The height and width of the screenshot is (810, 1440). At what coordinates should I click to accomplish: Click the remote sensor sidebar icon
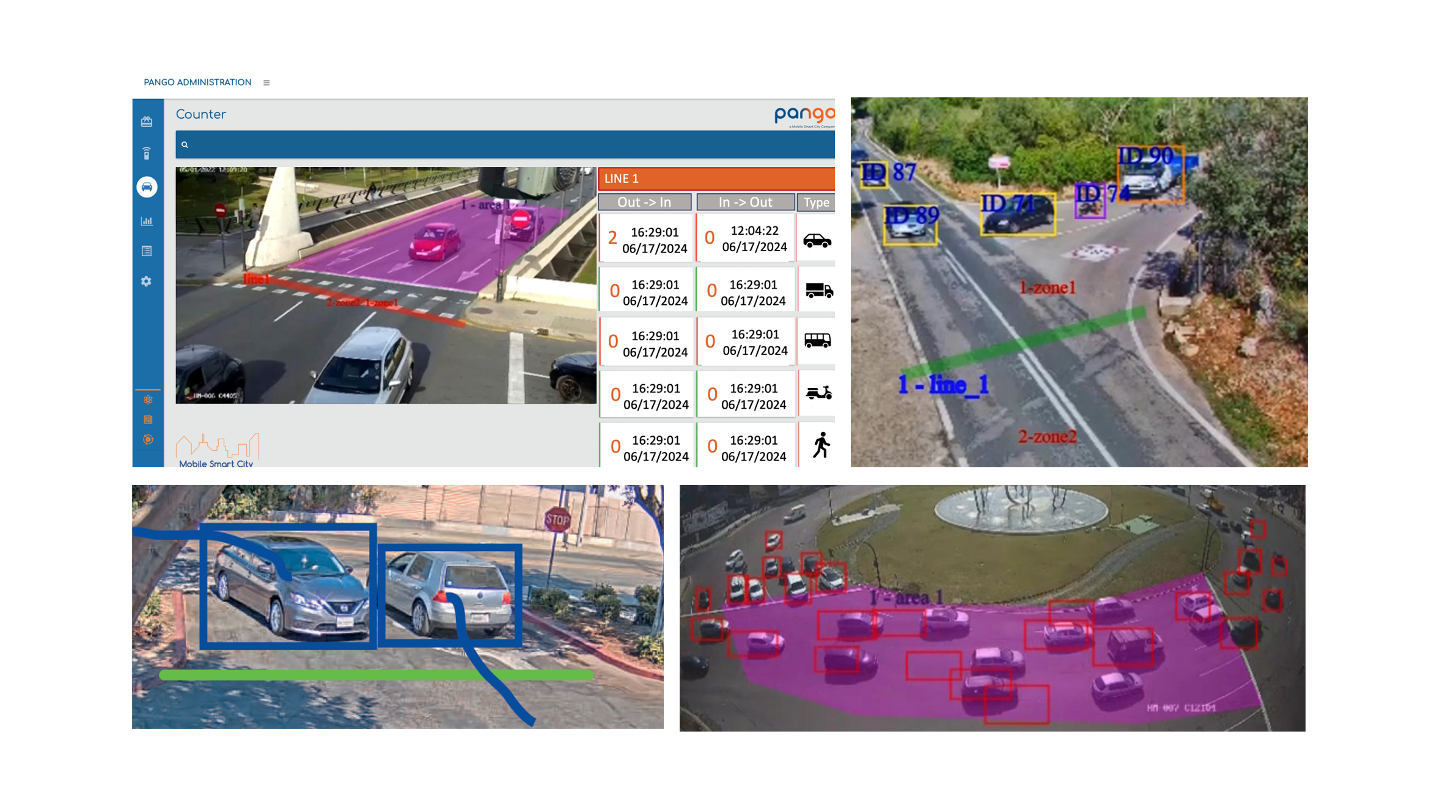coord(147,154)
